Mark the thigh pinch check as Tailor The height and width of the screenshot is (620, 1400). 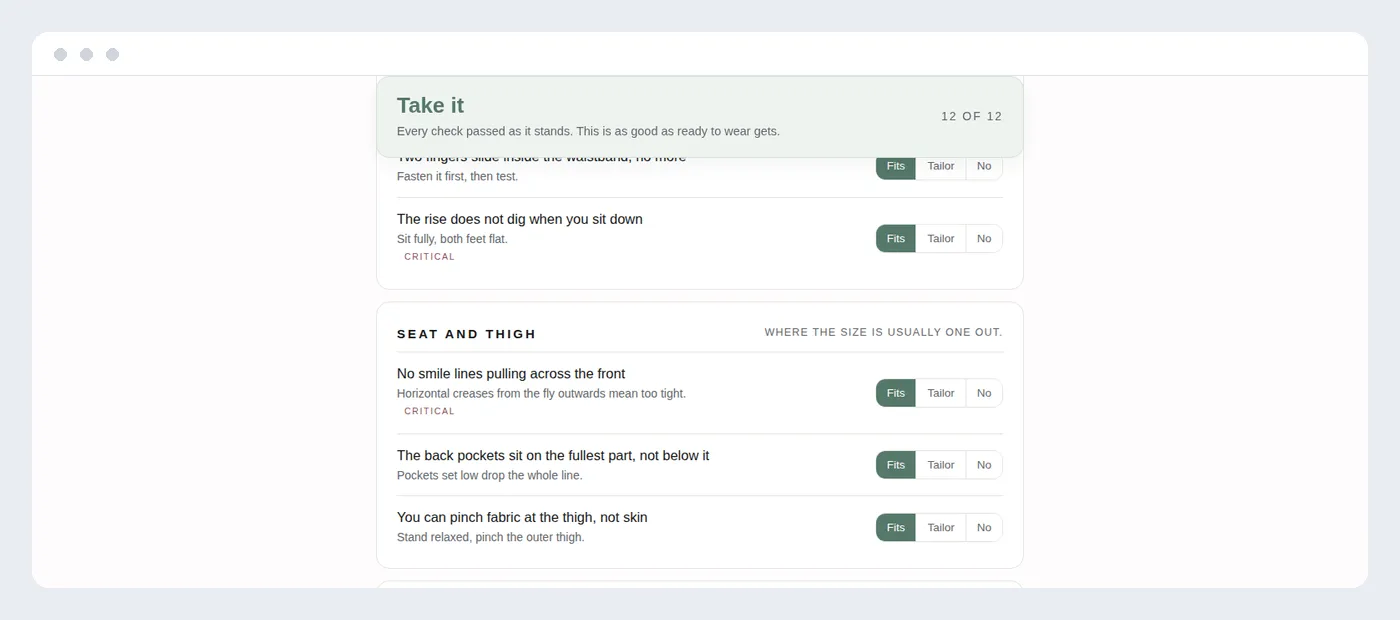click(x=941, y=527)
